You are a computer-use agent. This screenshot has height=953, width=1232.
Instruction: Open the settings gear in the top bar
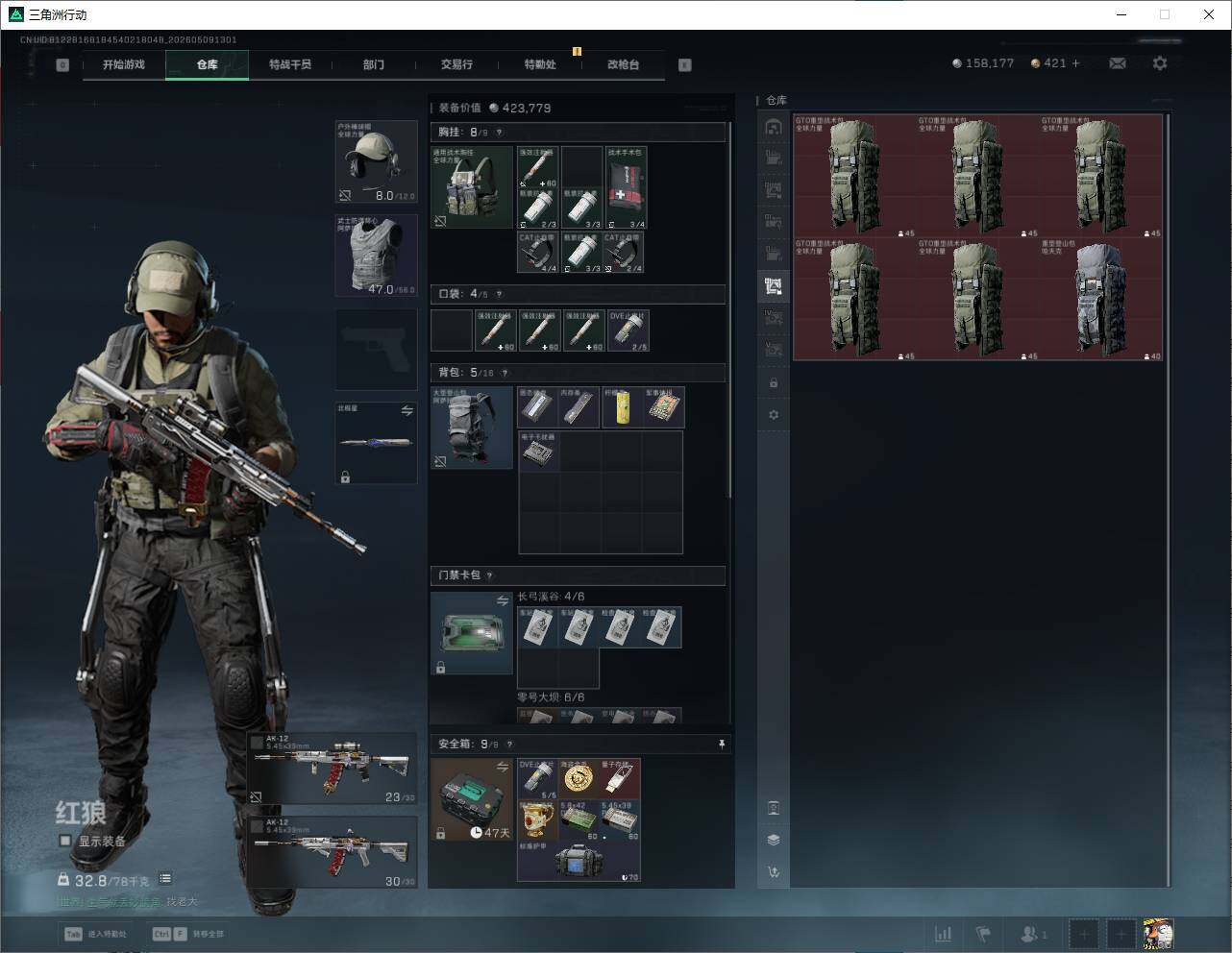pyautogui.click(x=1160, y=63)
